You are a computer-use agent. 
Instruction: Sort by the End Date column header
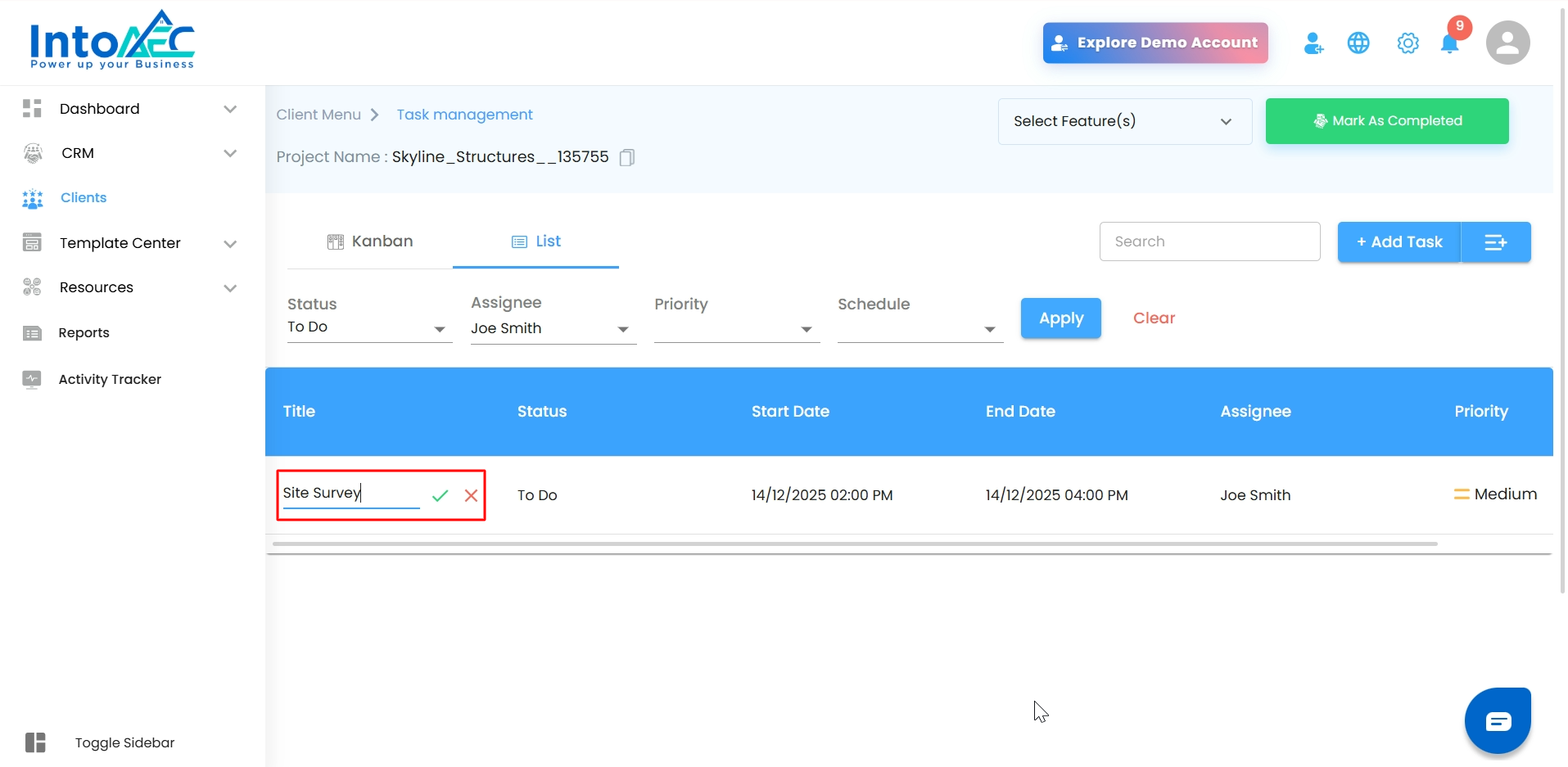(x=1020, y=412)
